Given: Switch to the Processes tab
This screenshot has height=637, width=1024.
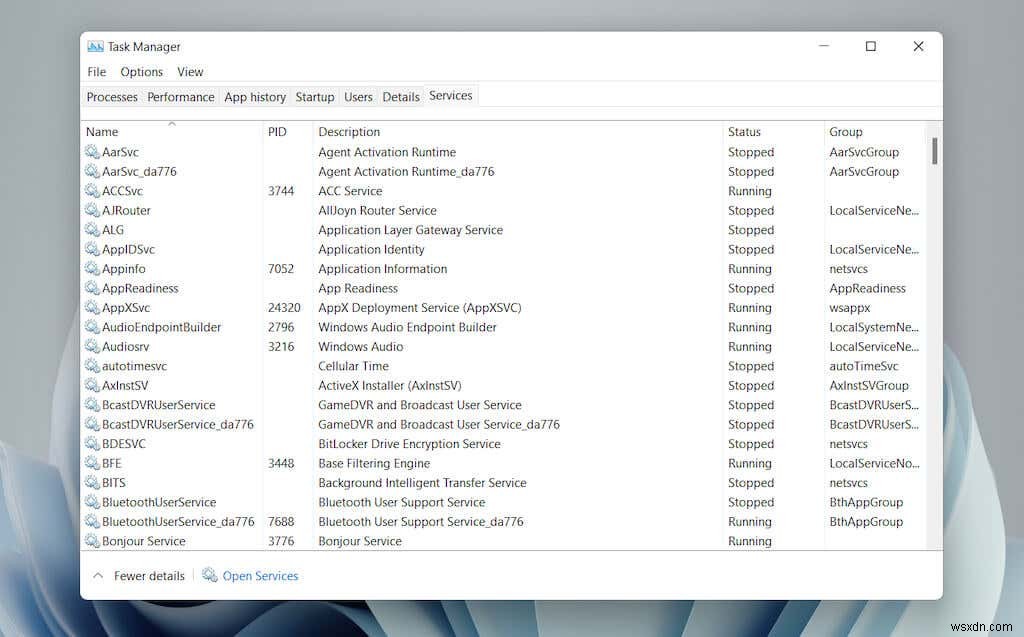Looking at the screenshot, I should point(111,96).
